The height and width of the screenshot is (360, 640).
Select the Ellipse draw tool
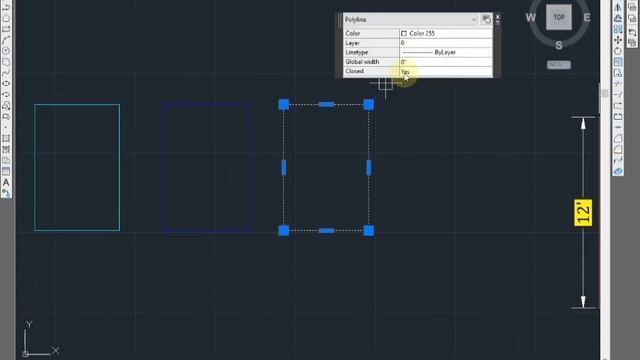click(x=6, y=84)
